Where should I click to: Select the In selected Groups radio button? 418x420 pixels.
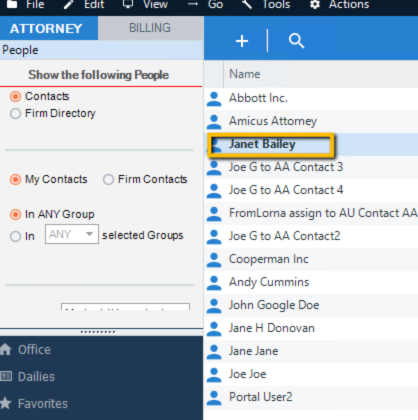pos(15,236)
